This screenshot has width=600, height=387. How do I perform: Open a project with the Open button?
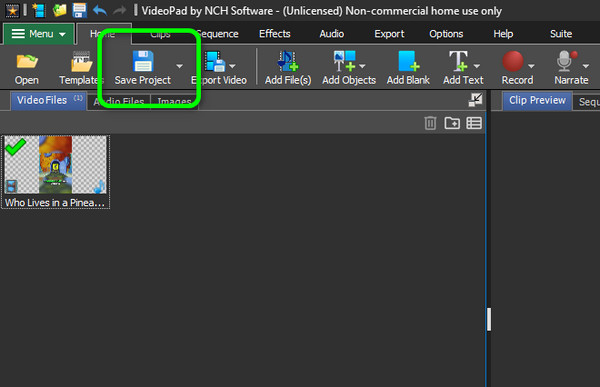tap(27, 69)
